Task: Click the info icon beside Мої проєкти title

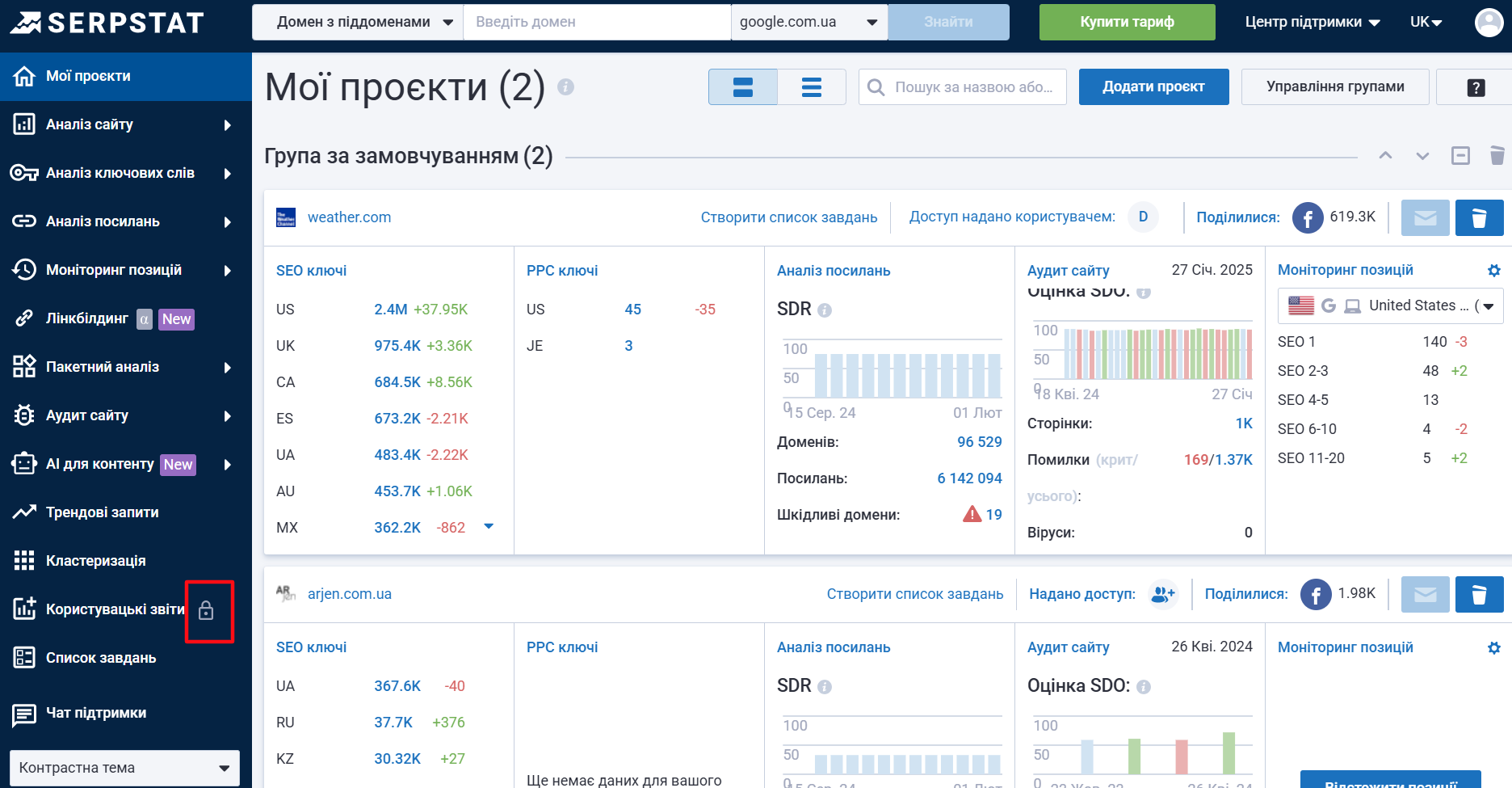Action: pyautogui.click(x=565, y=86)
